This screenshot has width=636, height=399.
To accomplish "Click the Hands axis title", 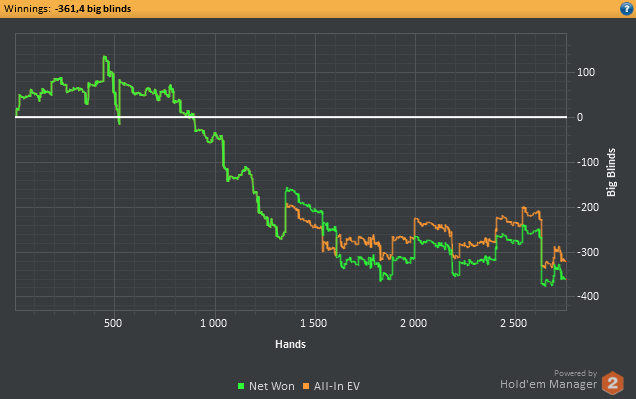I will click(x=290, y=344).
